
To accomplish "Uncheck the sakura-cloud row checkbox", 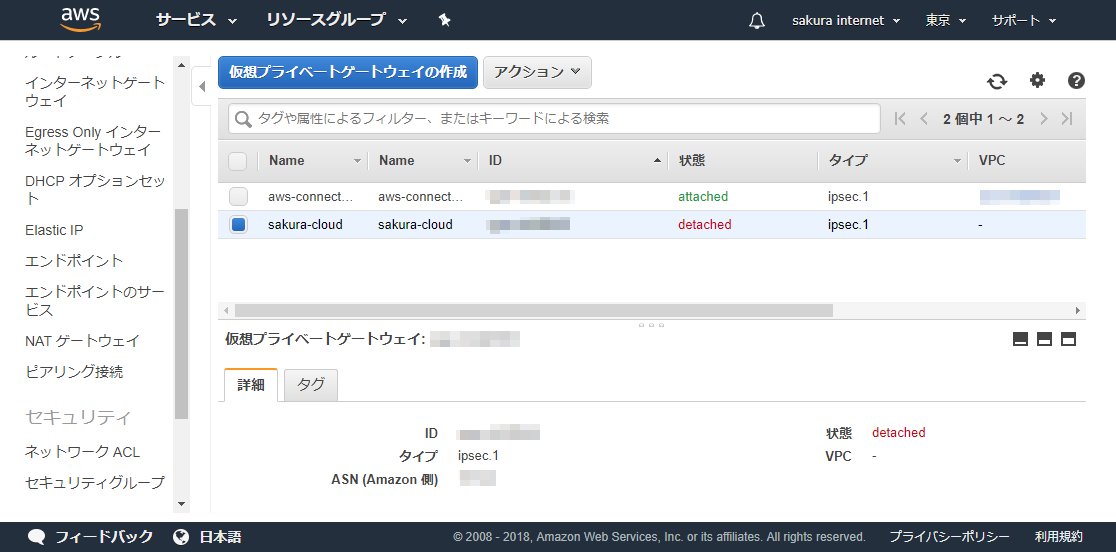I will pyautogui.click(x=238, y=225).
